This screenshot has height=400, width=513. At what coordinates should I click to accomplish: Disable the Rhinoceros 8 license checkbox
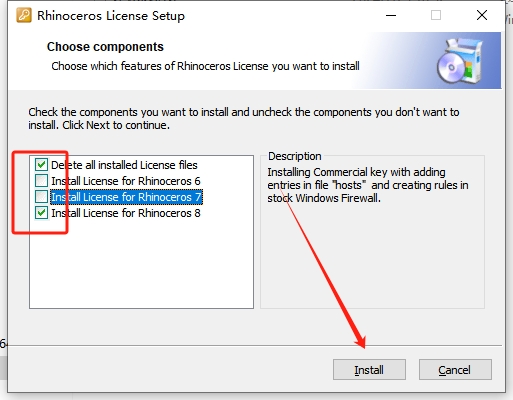click(x=41, y=212)
